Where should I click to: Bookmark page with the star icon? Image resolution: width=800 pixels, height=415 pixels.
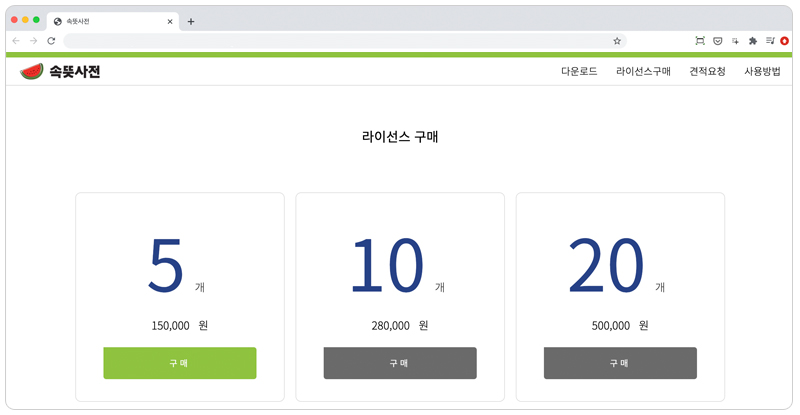click(617, 41)
